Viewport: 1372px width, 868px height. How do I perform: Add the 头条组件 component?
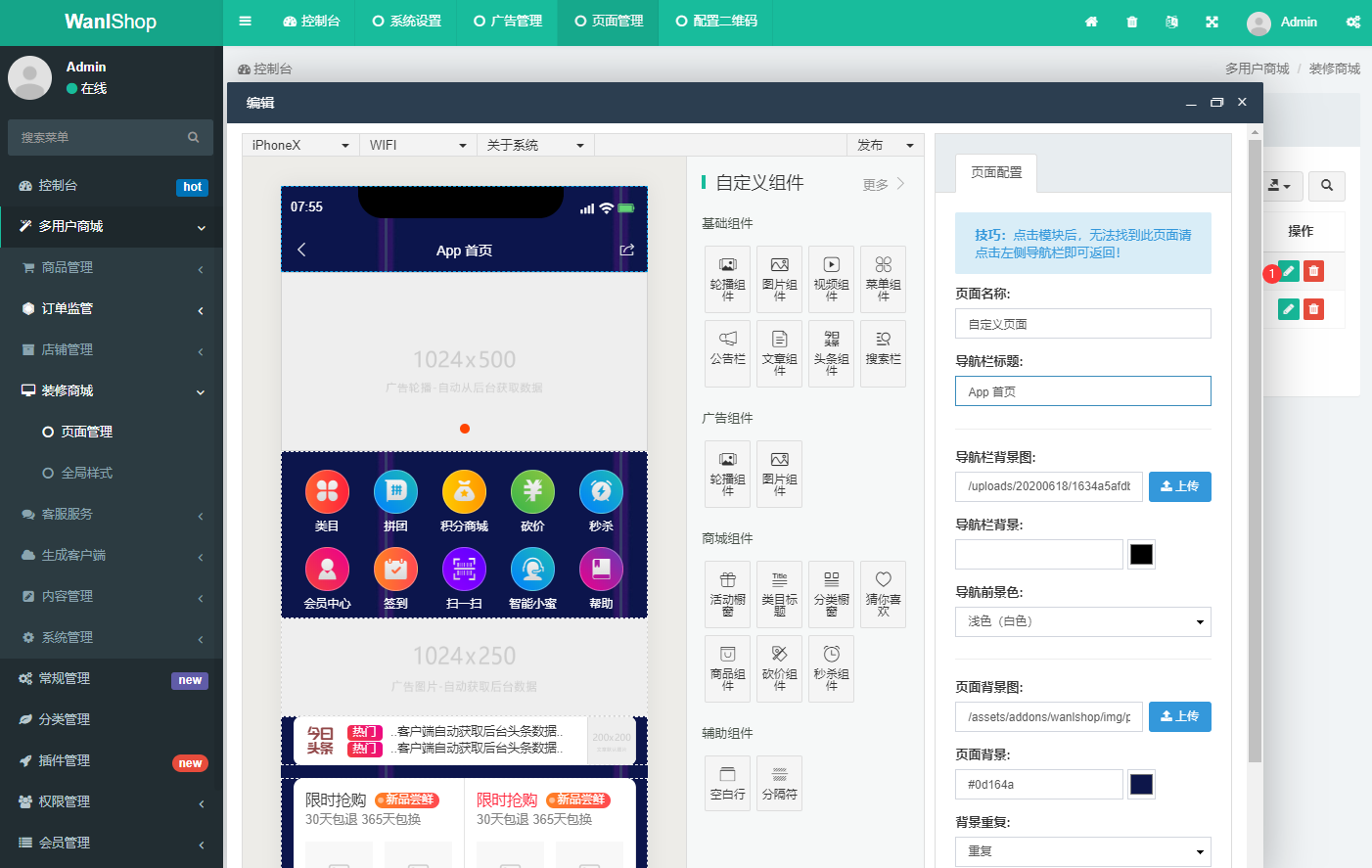coord(831,353)
